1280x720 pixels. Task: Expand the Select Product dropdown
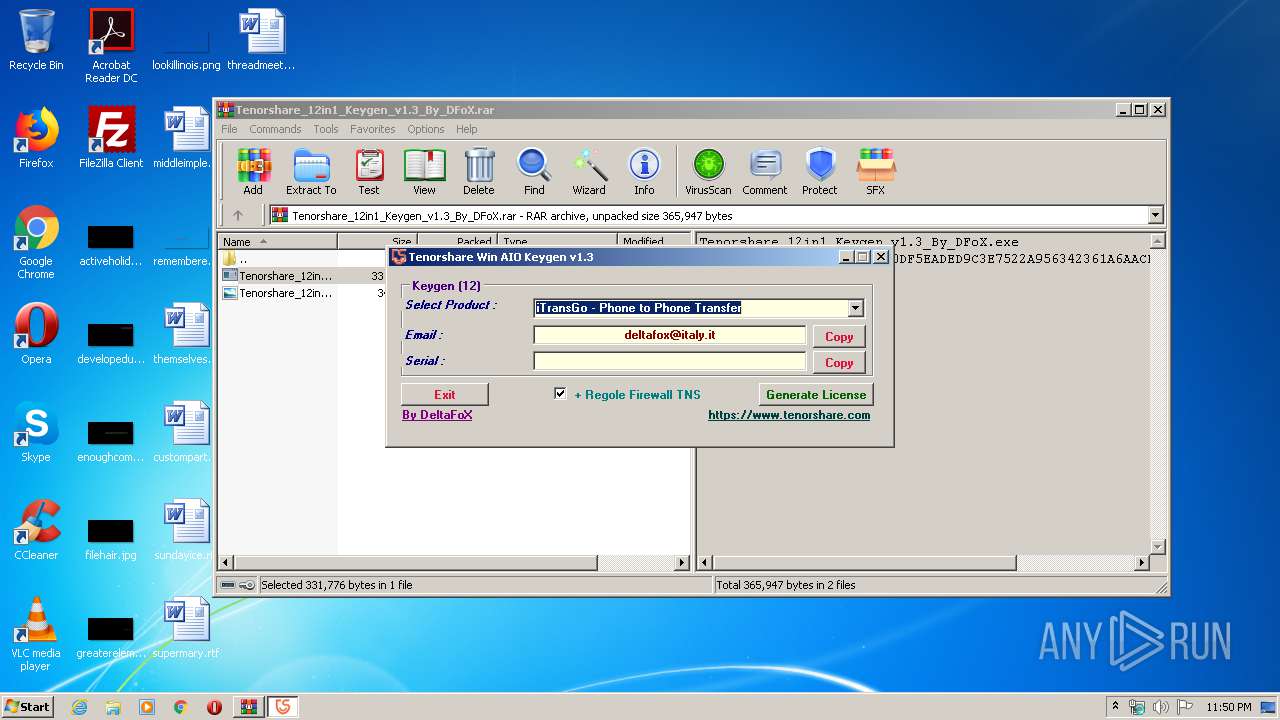pyautogui.click(x=855, y=308)
